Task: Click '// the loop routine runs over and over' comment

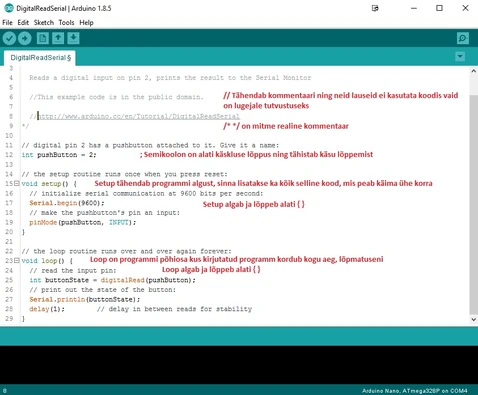Action: click(126, 251)
